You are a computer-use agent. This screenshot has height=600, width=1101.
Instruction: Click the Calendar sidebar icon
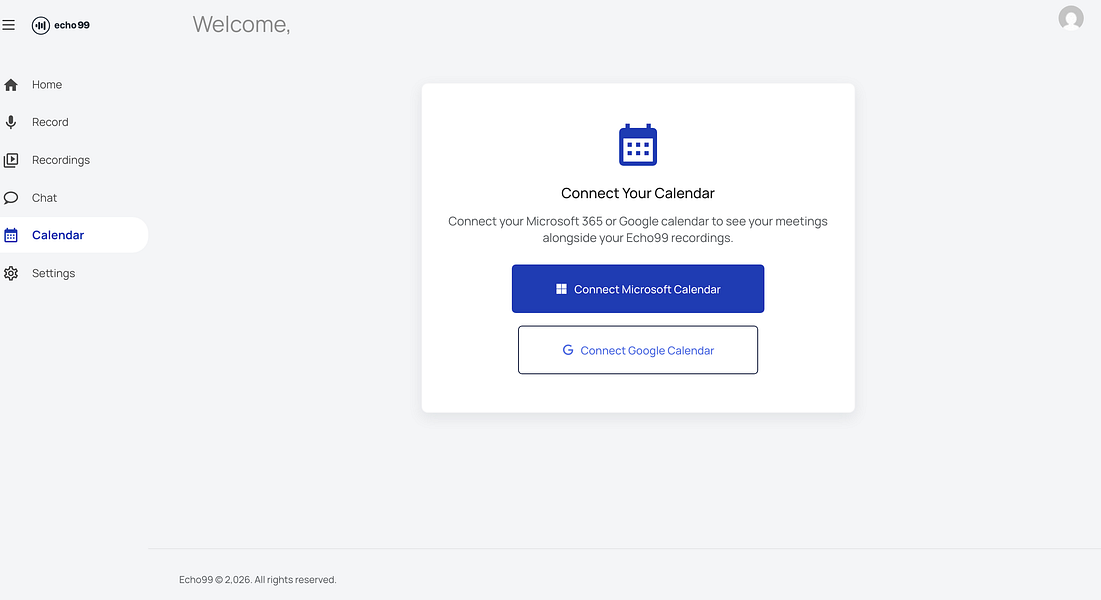pyautogui.click(x=11, y=235)
